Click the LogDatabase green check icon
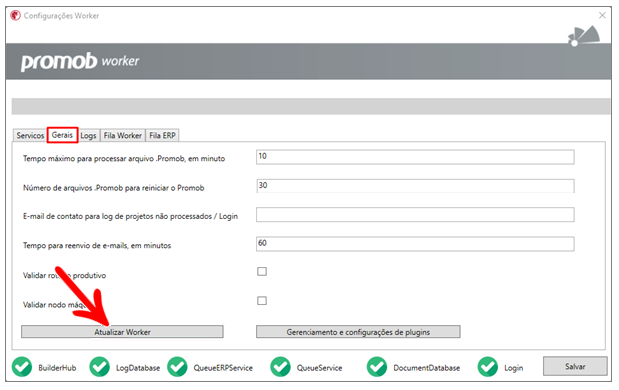This screenshot has height=390, width=619. click(x=99, y=367)
